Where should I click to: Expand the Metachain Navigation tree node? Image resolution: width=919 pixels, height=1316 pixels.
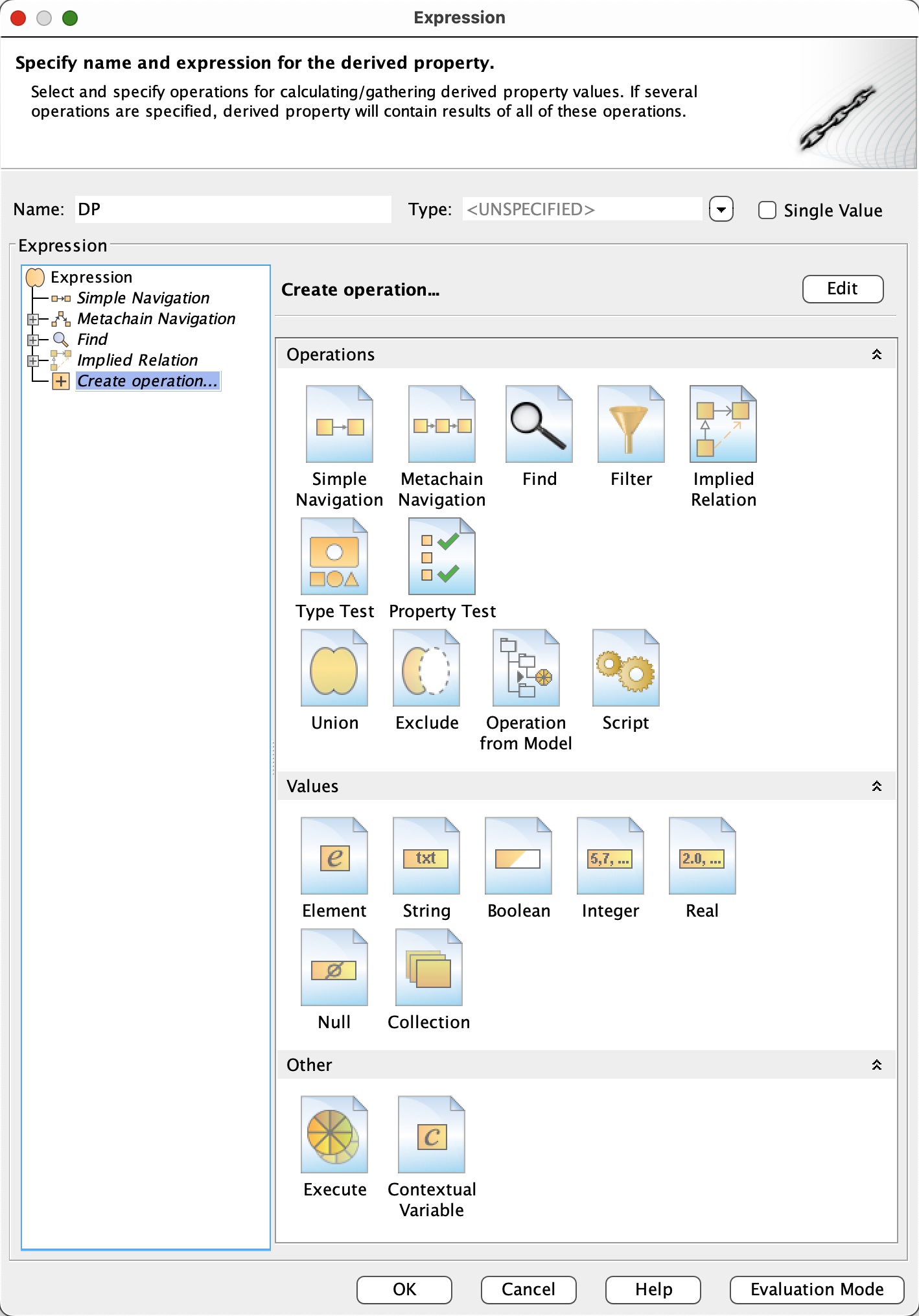[x=32, y=319]
